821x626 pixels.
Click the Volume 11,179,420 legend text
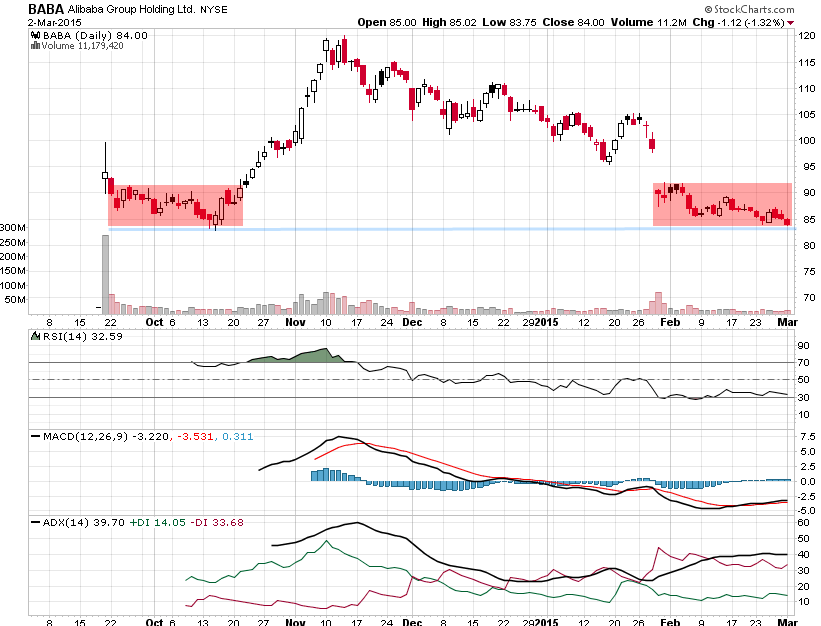[82, 46]
